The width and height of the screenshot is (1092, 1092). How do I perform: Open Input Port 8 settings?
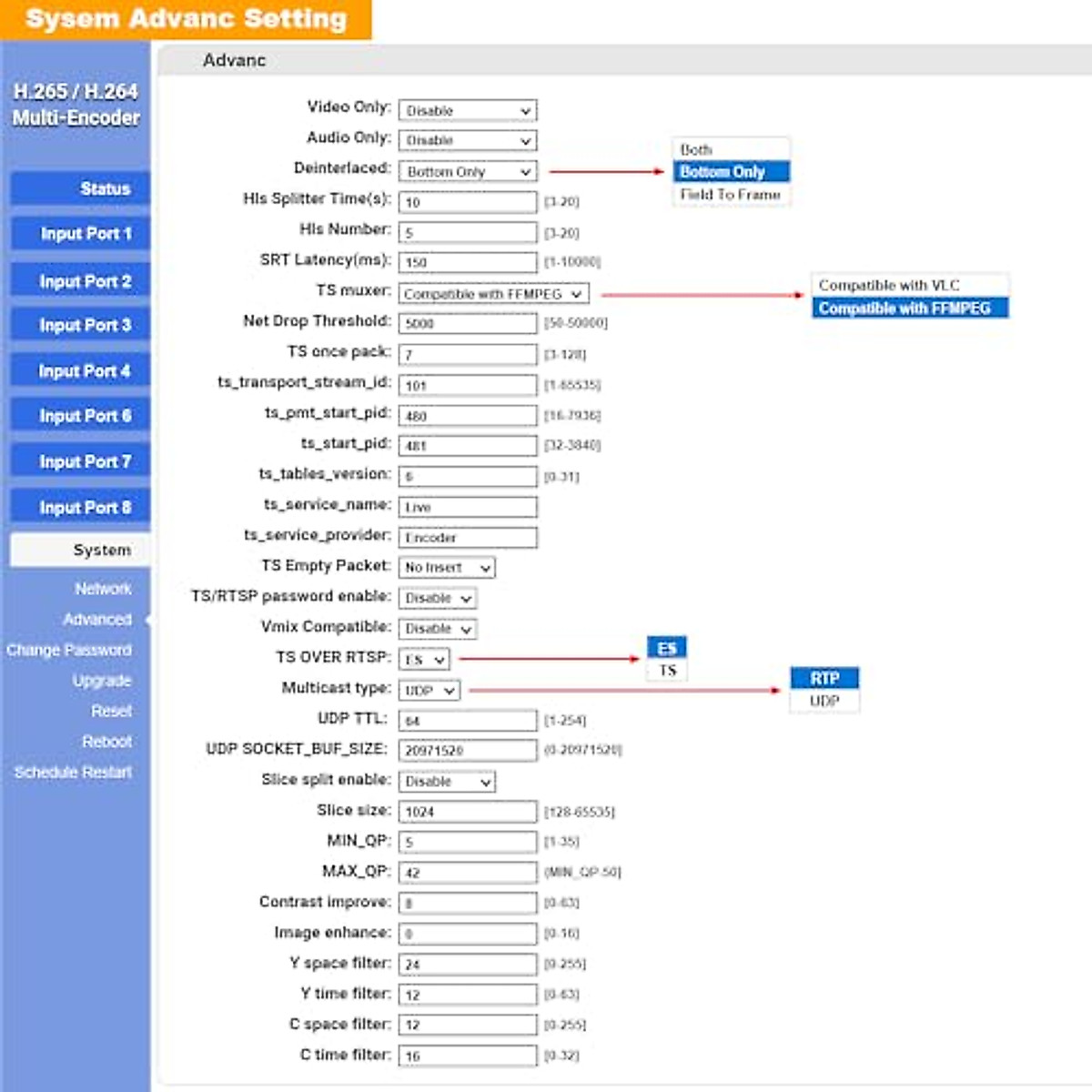coord(80,507)
